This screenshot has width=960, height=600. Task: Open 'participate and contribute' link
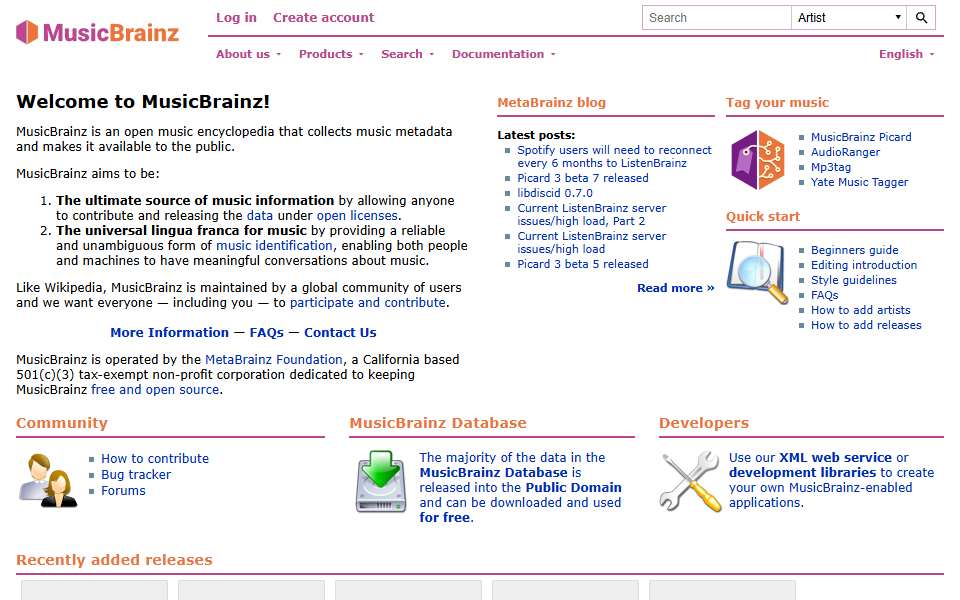(367, 302)
